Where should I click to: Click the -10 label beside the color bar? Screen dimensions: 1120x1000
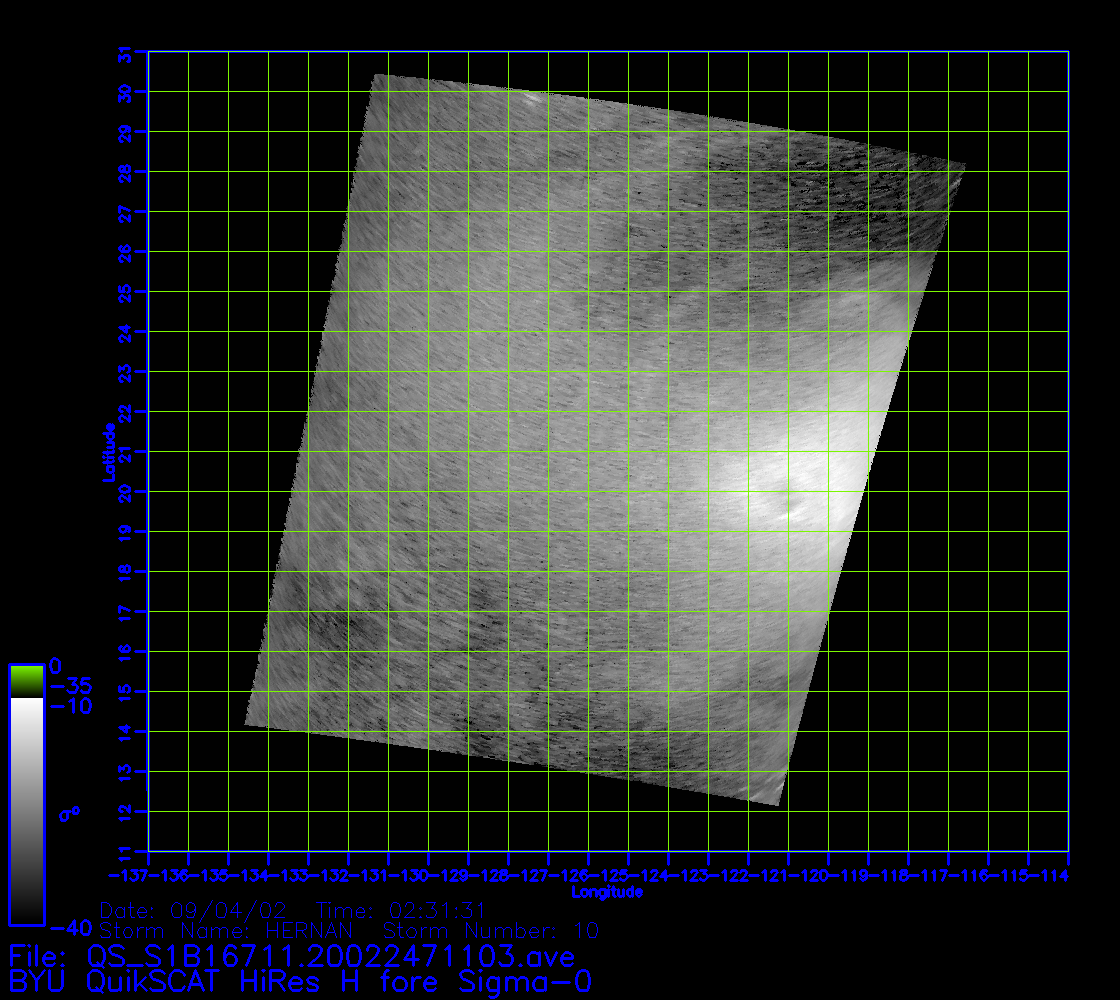coord(70,707)
